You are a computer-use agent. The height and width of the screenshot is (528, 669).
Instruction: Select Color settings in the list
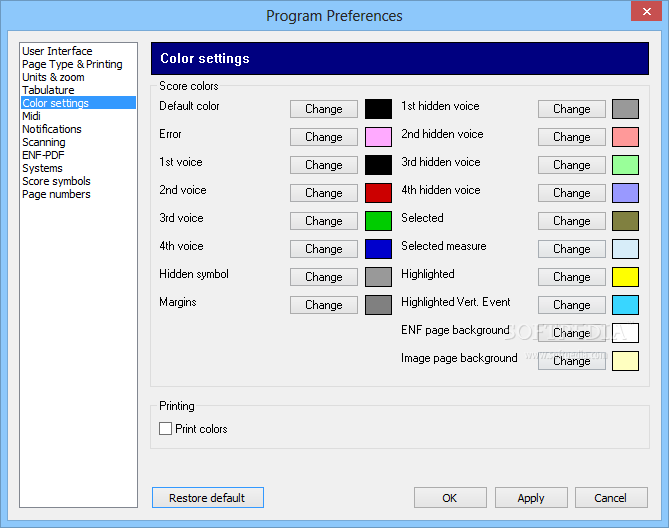coord(79,103)
